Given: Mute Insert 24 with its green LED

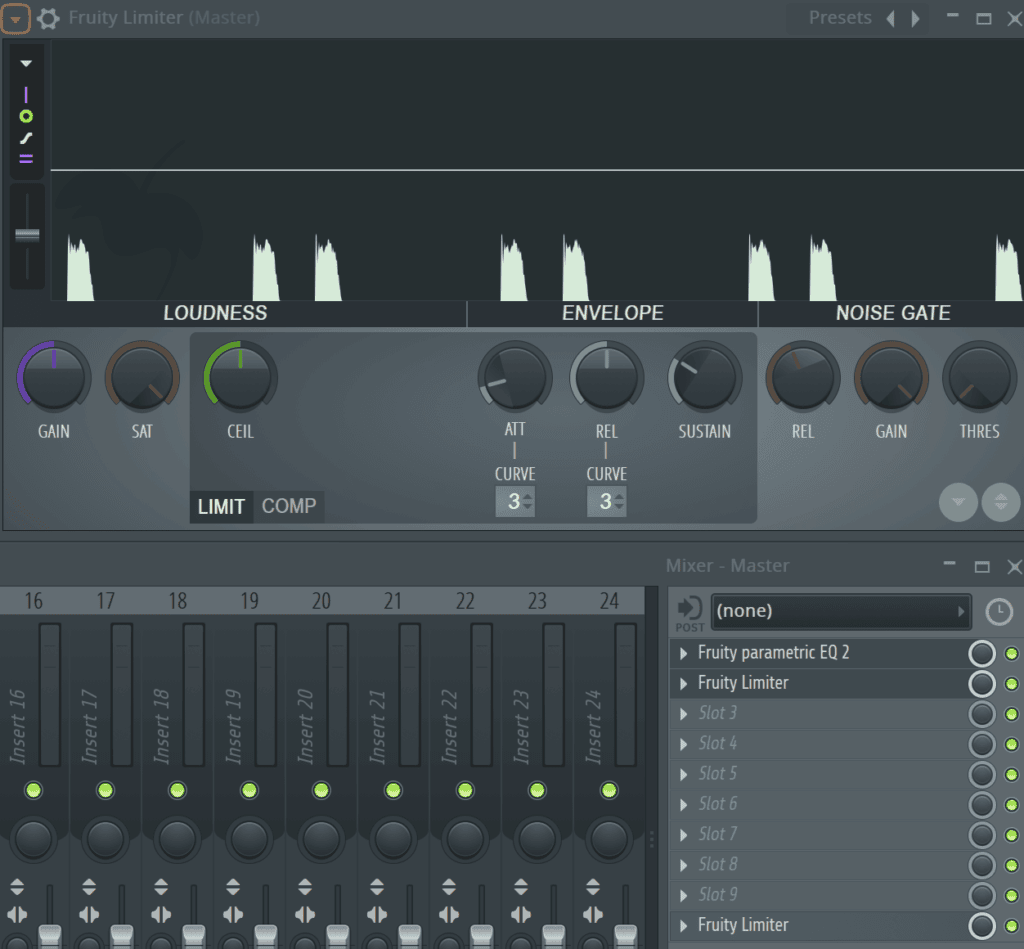Looking at the screenshot, I should pyautogui.click(x=609, y=790).
